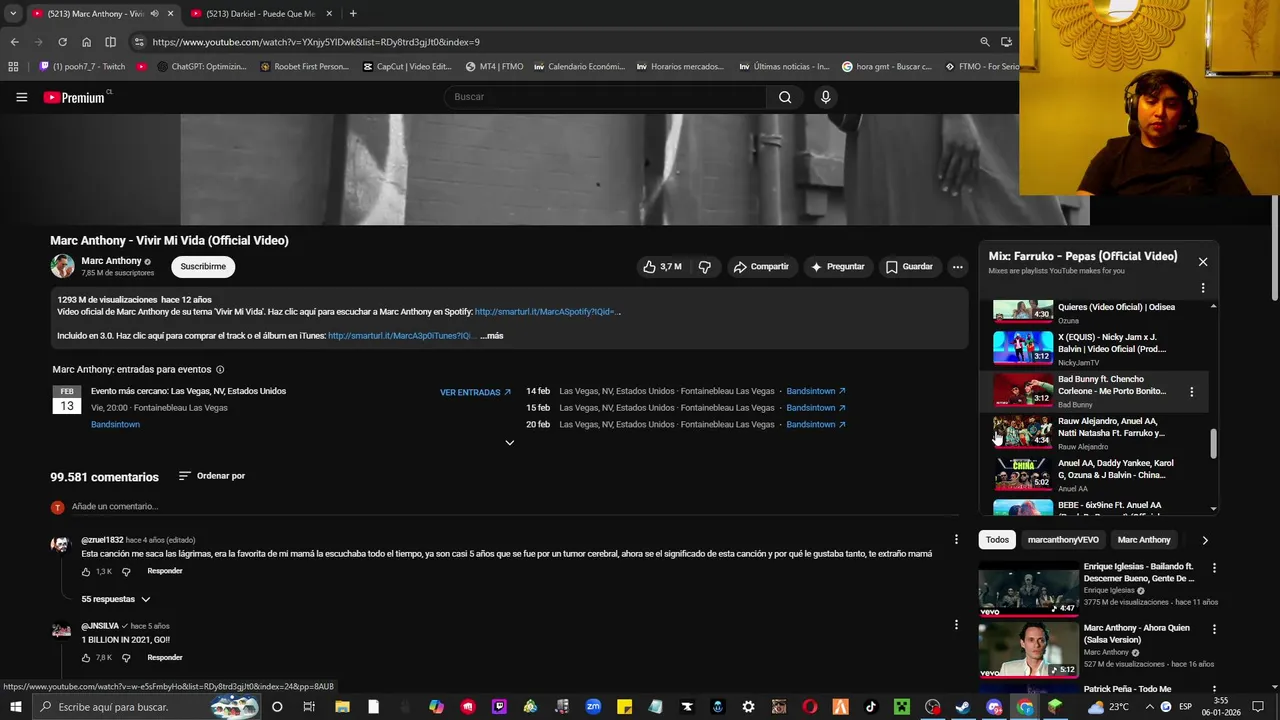Mute the Marc Anthony tab audio icon
The height and width of the screenshot is (720, 1280).
click(154, 14)
